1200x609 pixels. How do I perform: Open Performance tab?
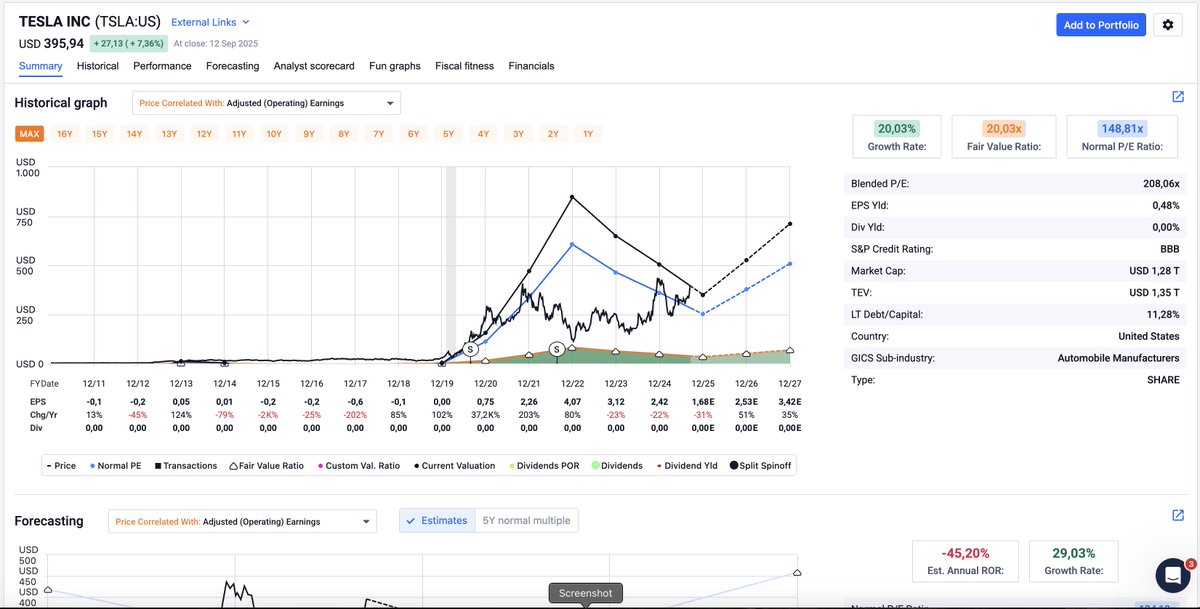coord(162,66)
